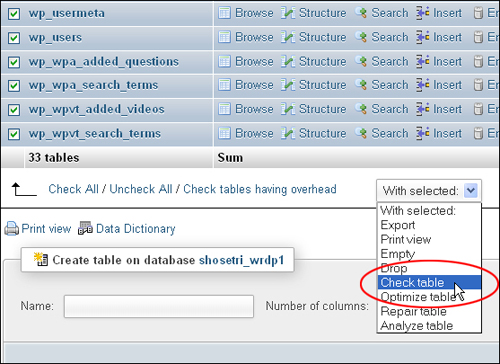Open the Print view link
500x364 pixels.
click(46, 229)
